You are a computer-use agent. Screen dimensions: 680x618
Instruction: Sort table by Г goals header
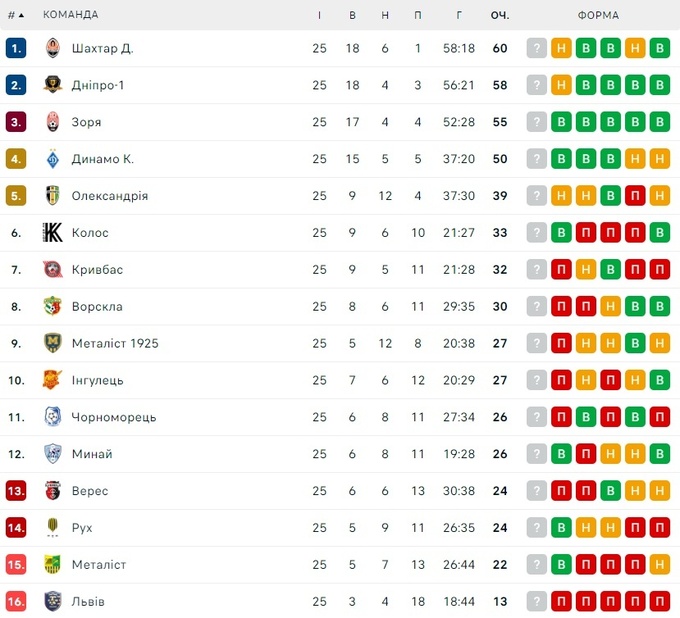(459, 15)
